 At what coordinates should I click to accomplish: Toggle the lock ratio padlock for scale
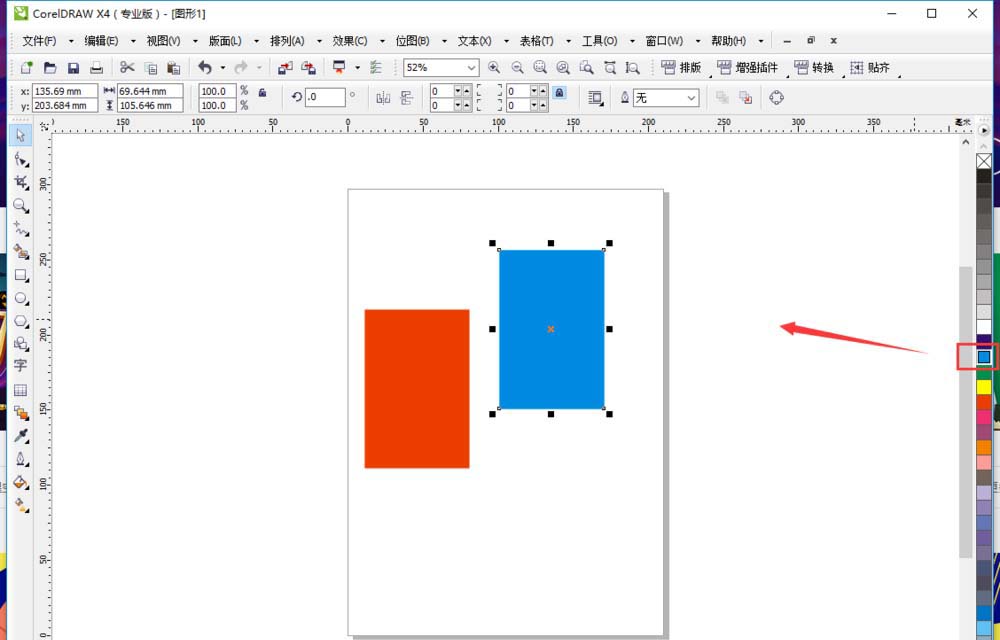coord(262,91)
